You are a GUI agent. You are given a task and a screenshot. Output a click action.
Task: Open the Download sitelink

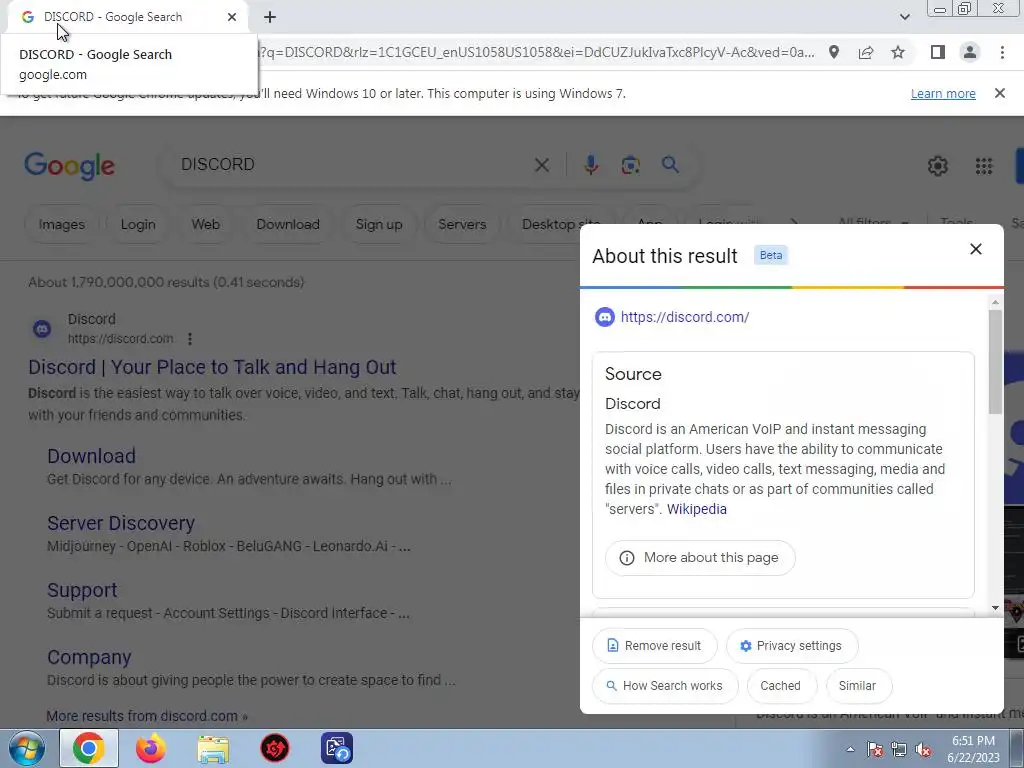click(91, 456)
